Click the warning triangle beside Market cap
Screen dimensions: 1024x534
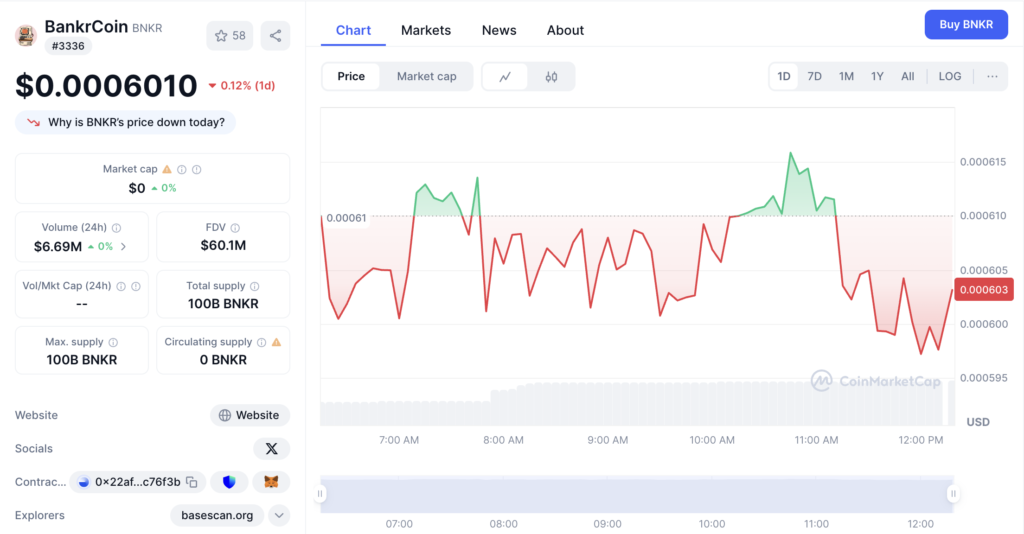tap(167, 169)
